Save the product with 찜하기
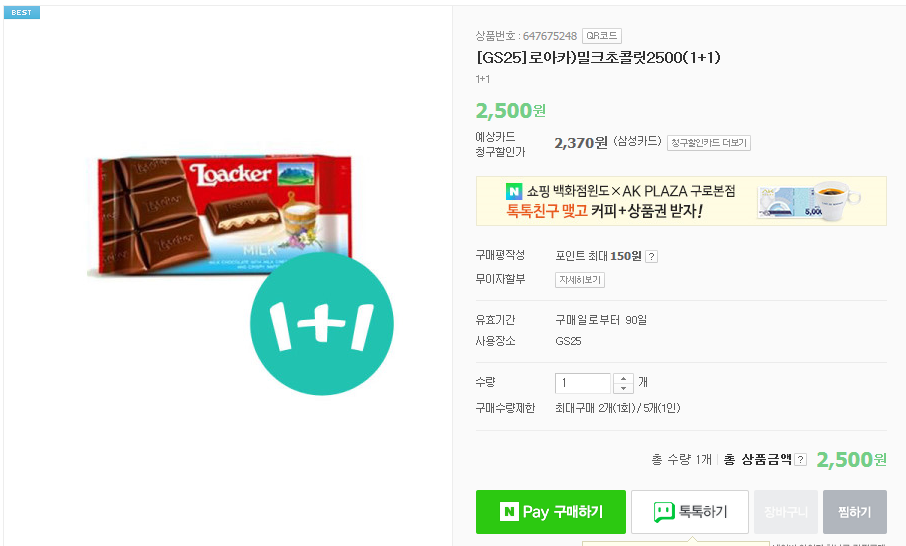 [854, 512]
